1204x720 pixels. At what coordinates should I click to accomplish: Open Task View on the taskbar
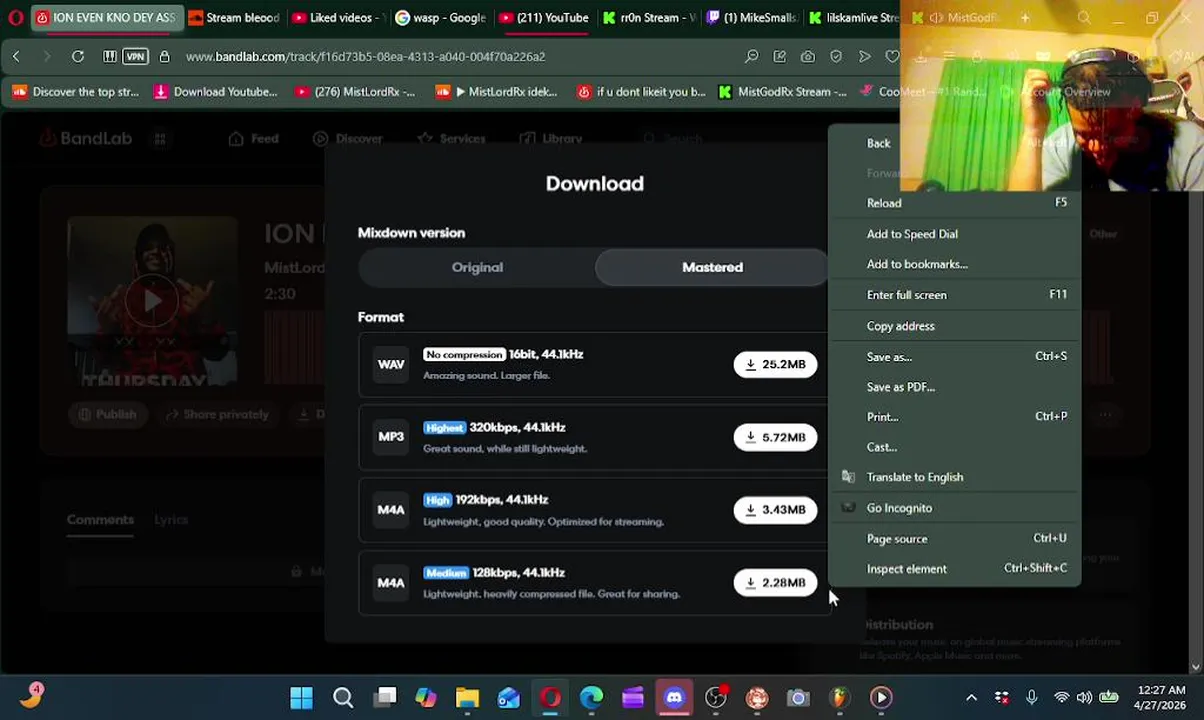(x=385, y=698)
